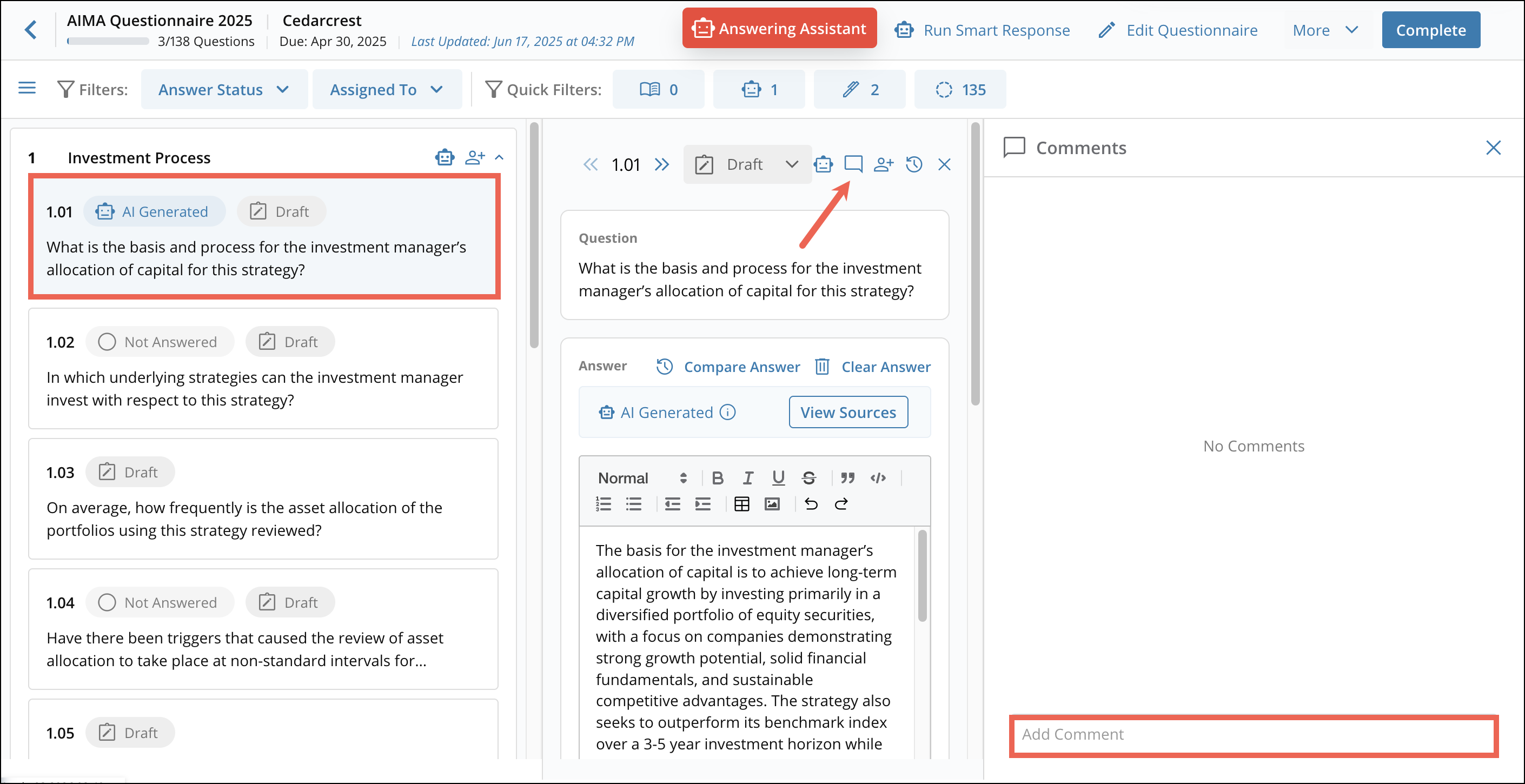Click Compare Answer link

click(727, 366)
